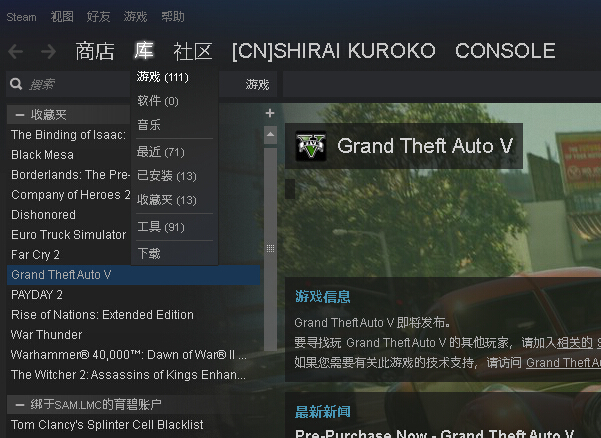The height and width of the screenshot is (438, 601).
Task: Click the back navigation arrow
Action: [16, 52]
